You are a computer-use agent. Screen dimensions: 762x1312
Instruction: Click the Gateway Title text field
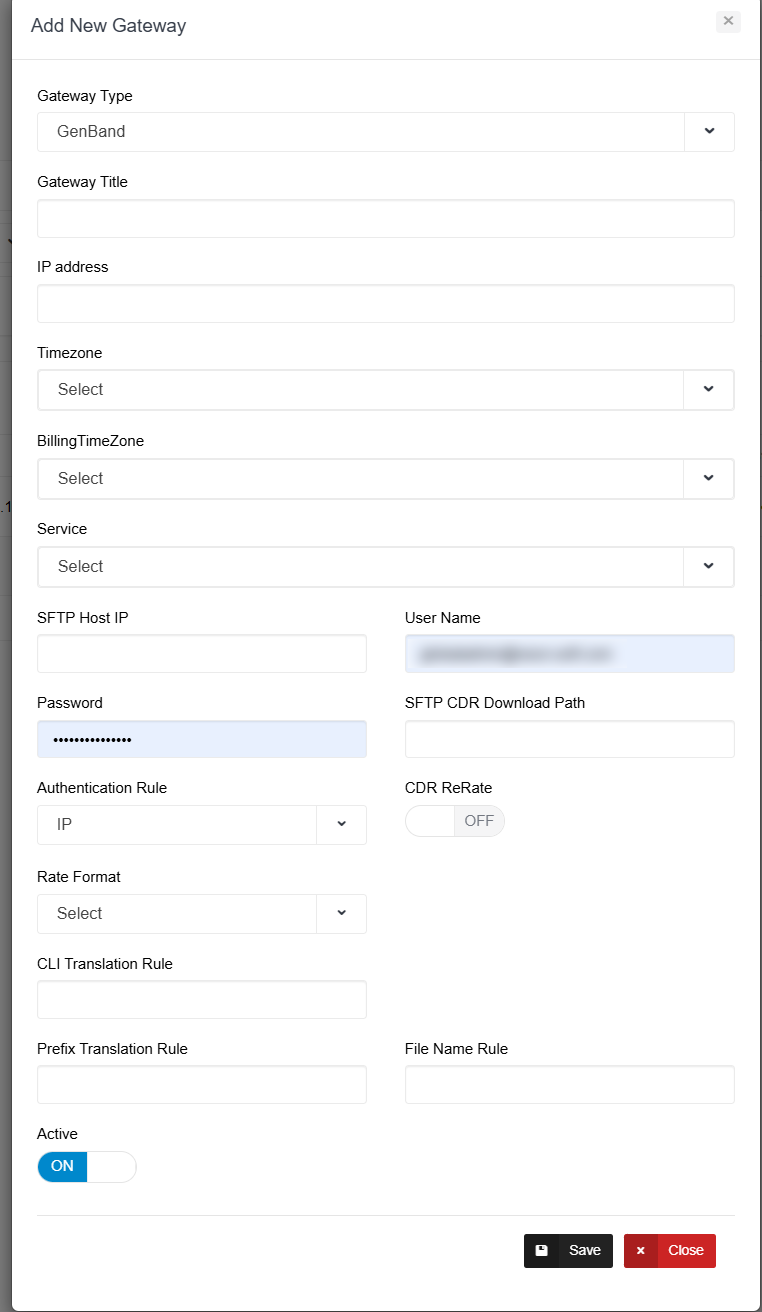pos(385,218)
